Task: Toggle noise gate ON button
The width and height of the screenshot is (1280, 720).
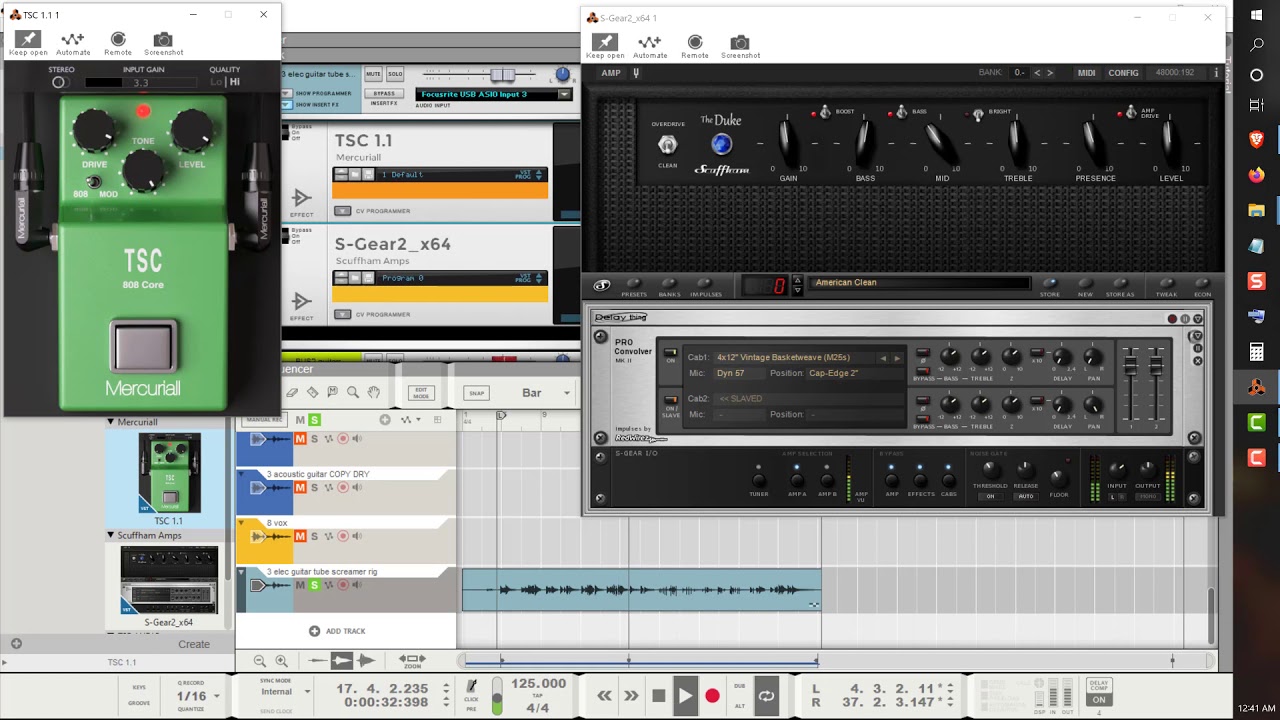Action: 990,496
